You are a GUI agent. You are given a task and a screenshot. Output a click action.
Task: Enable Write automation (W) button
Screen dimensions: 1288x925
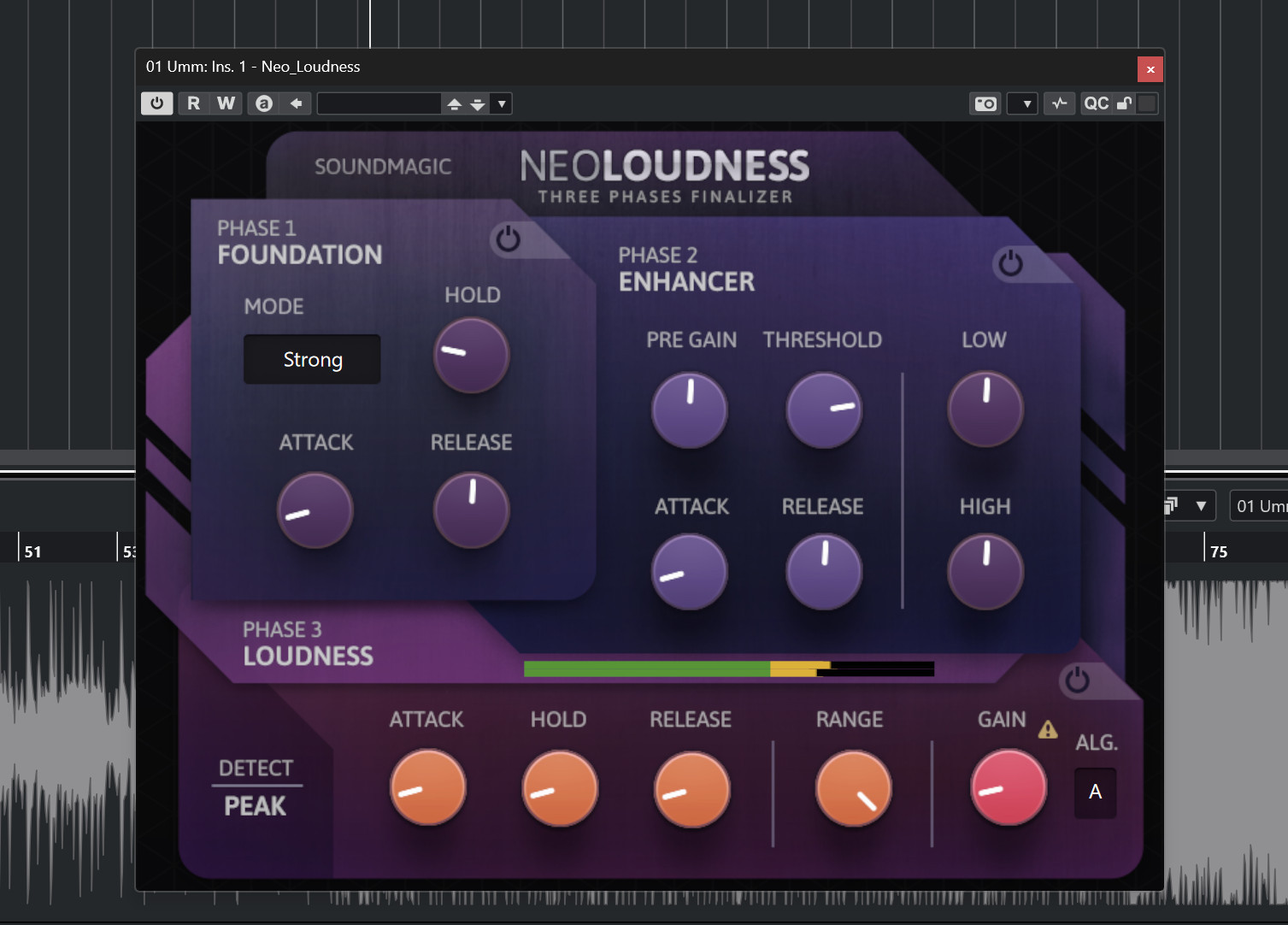(x=226, y=103)
